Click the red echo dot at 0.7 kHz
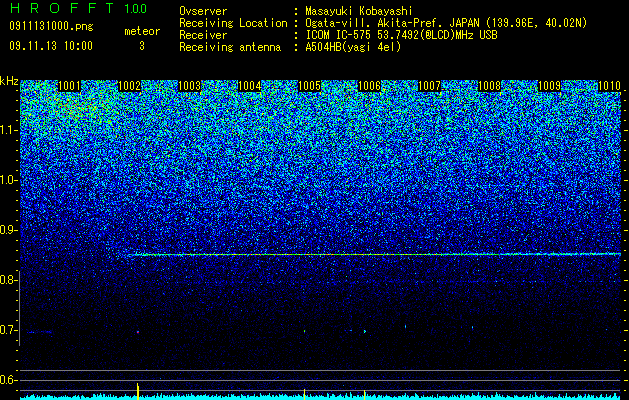Image resolution: width=629 pixels, height=400 pixels. (x=138, y=332)
